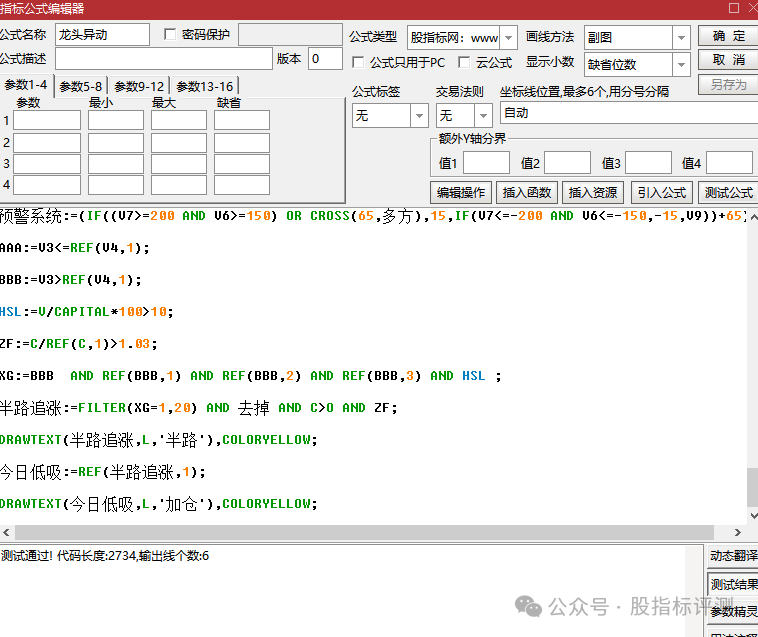Open the 参数9-12 tab

tap(139, 87)
